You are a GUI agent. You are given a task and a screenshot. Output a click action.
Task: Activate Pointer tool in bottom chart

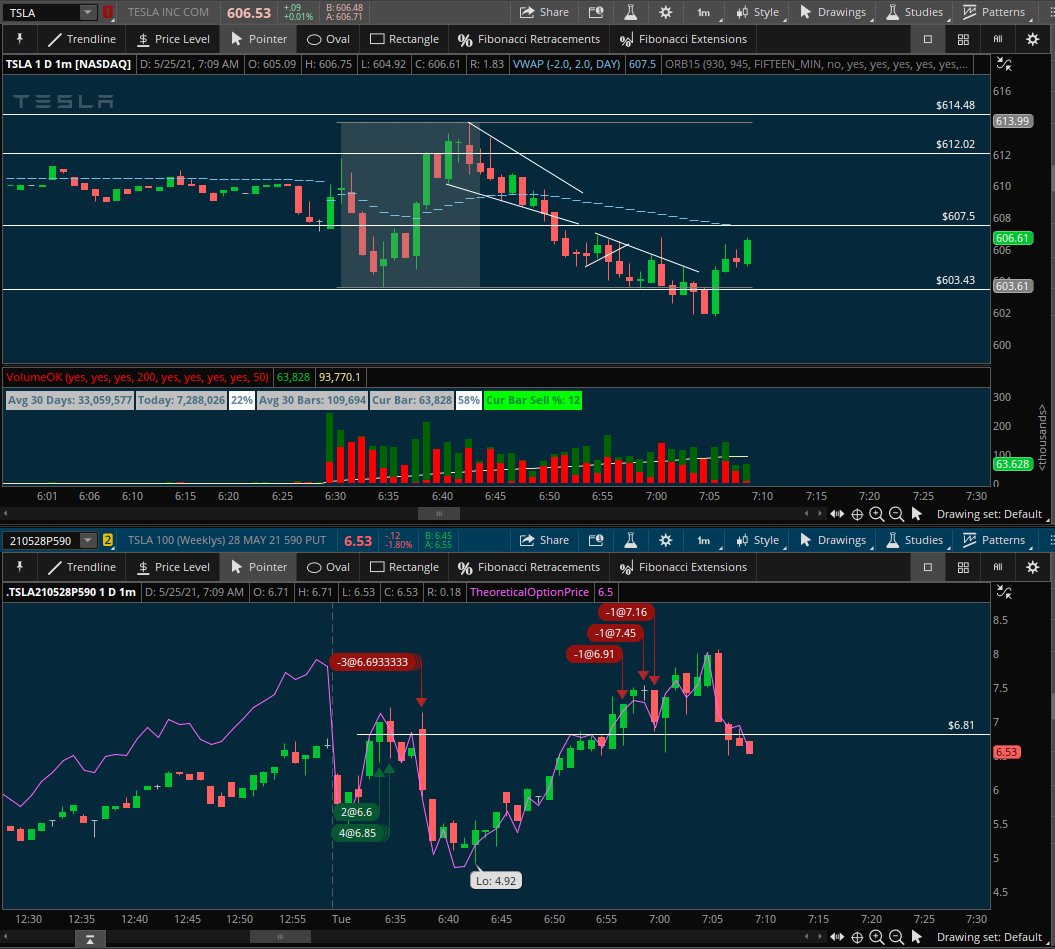tap(259, 567)
